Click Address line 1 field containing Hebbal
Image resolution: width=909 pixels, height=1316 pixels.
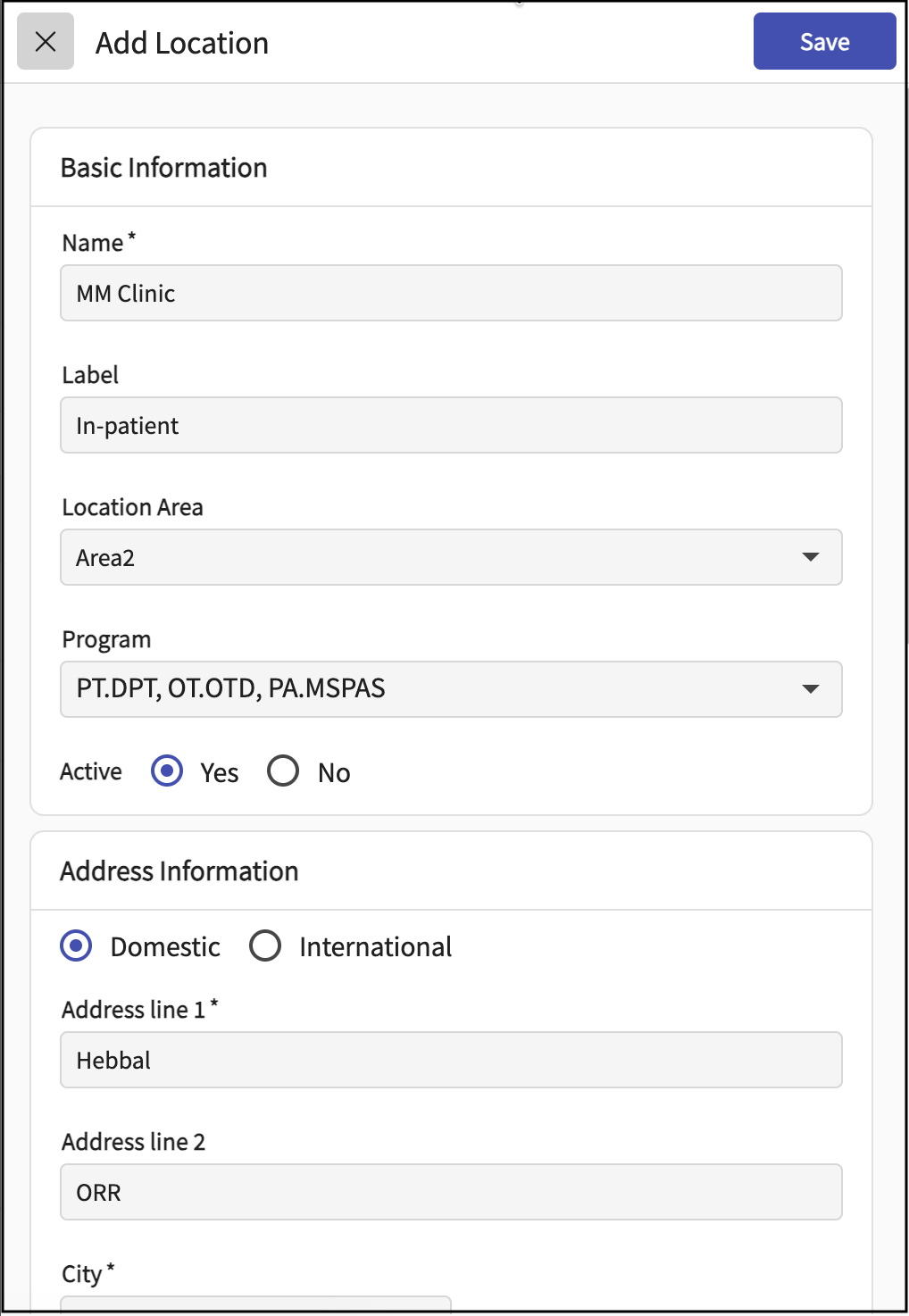point(451,1060)
